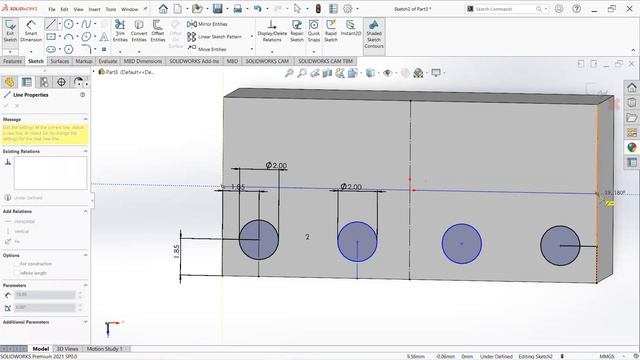
Task: Open the Options gear icon
Action: point(348,9)
